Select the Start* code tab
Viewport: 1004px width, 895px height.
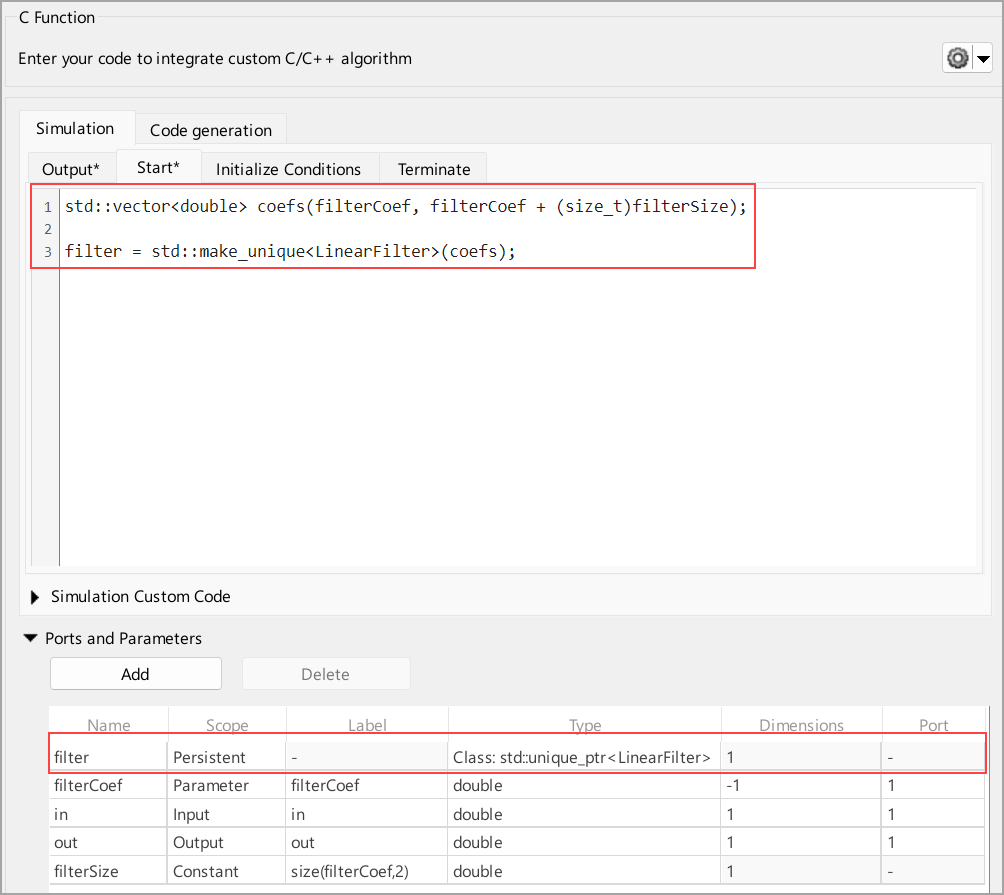tap(158, 168)
